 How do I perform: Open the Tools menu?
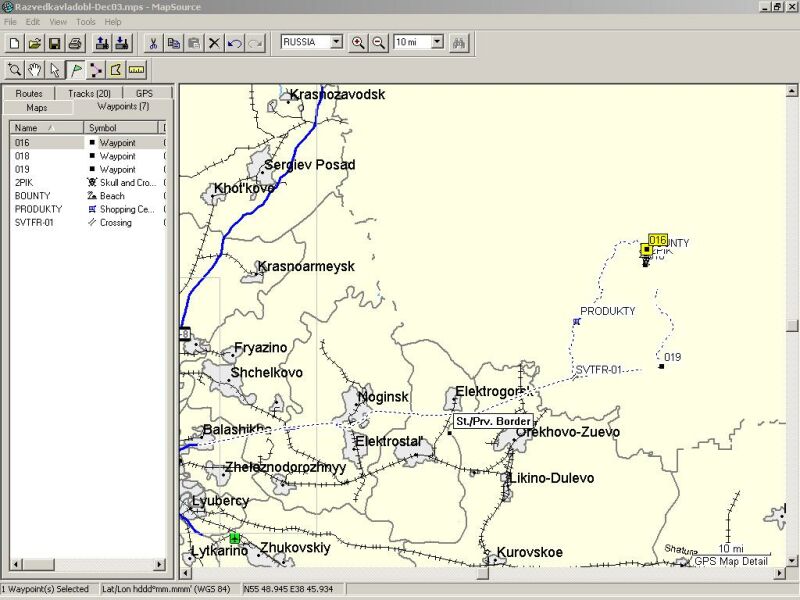coord(86,22)
